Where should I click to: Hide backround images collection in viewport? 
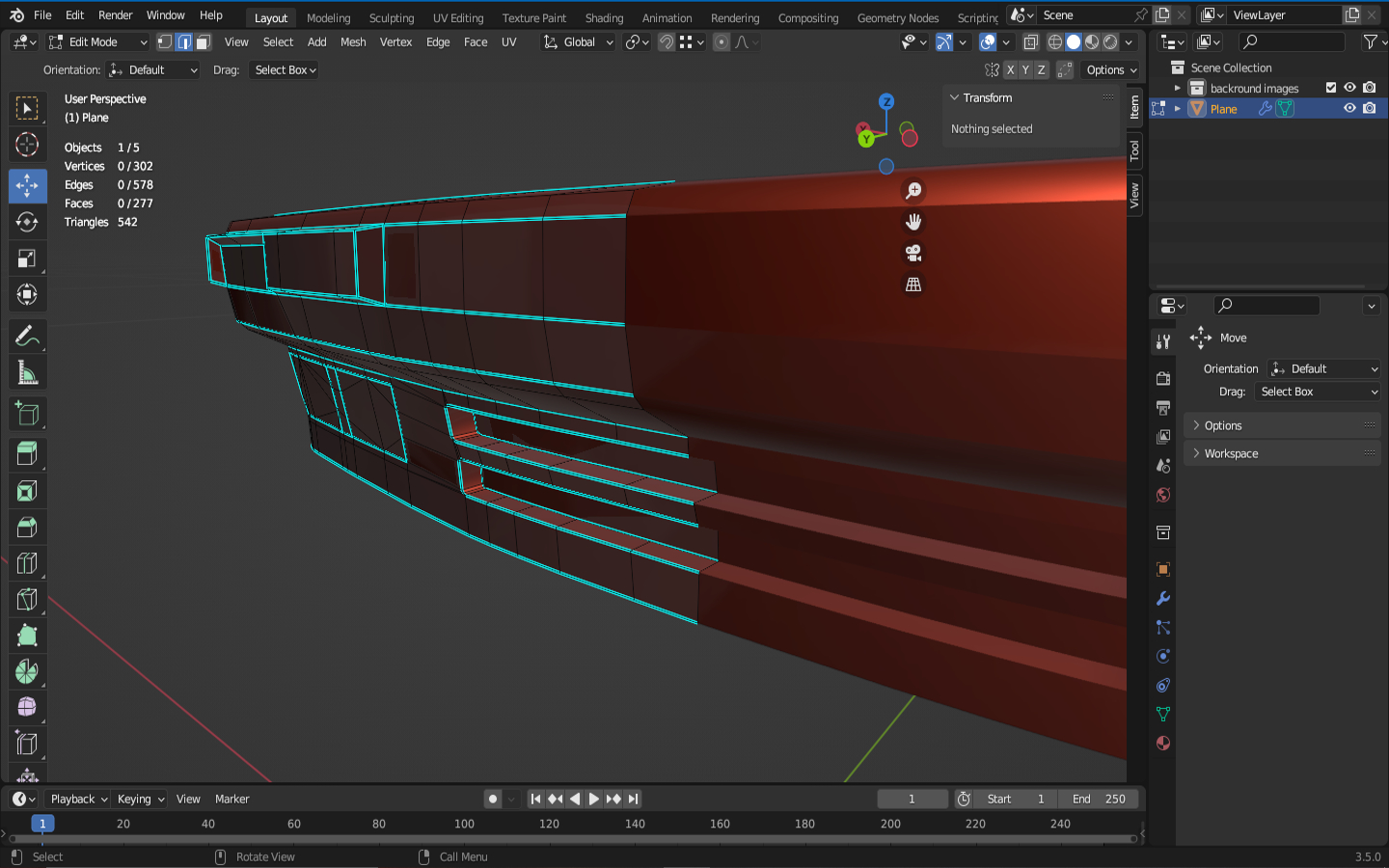[x=1349, y=88]
